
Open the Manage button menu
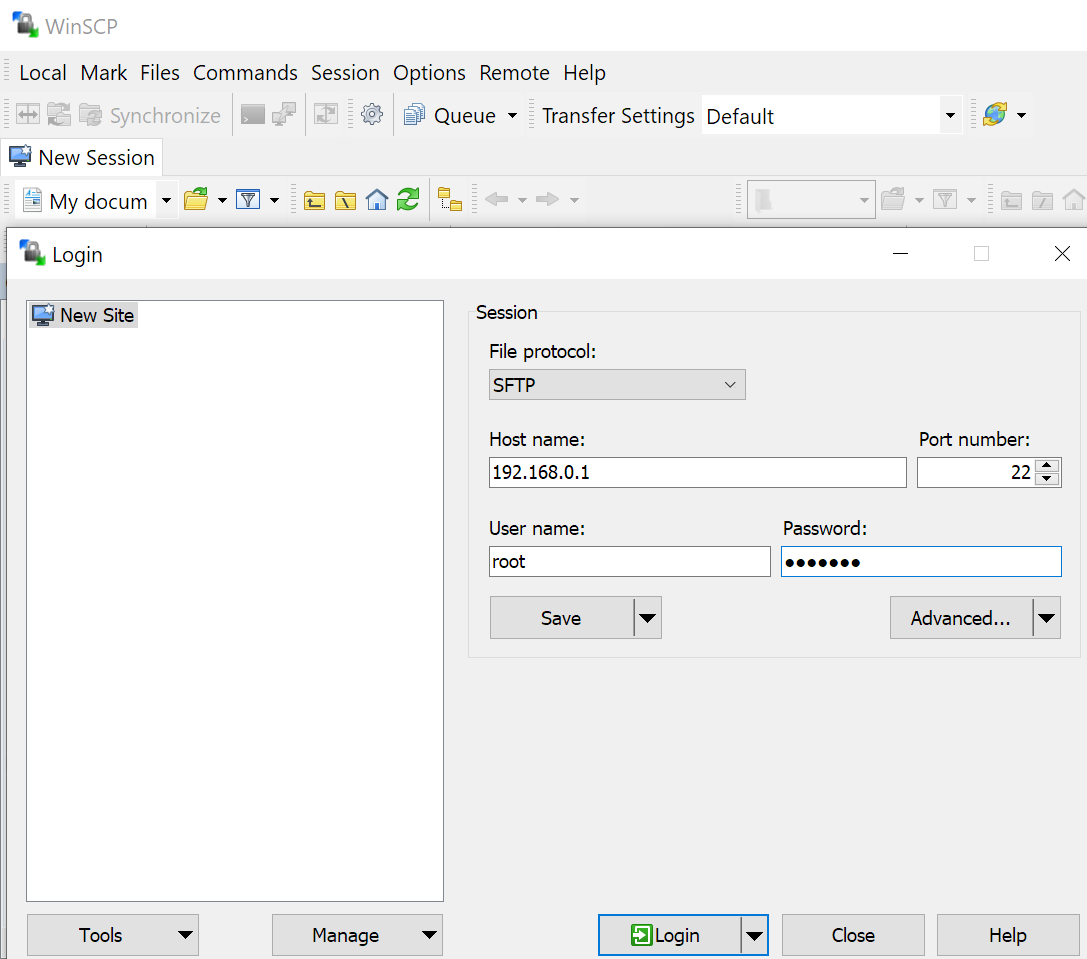tap(357, 935)
